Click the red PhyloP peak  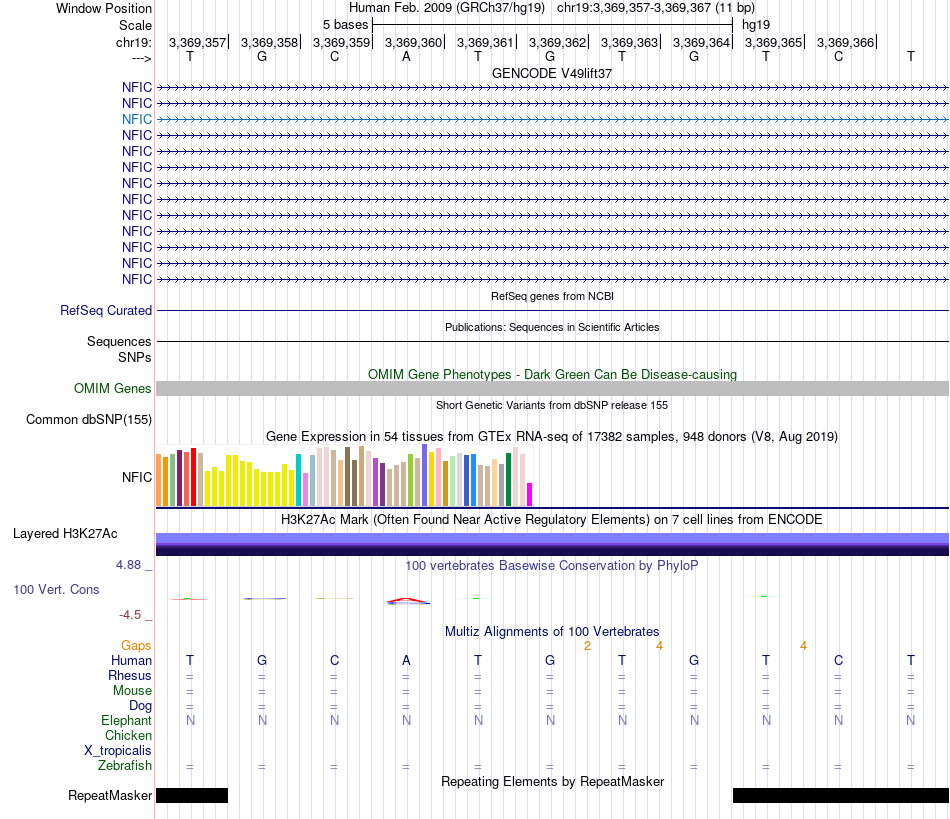pyautogui.click(x=407, y=601)
